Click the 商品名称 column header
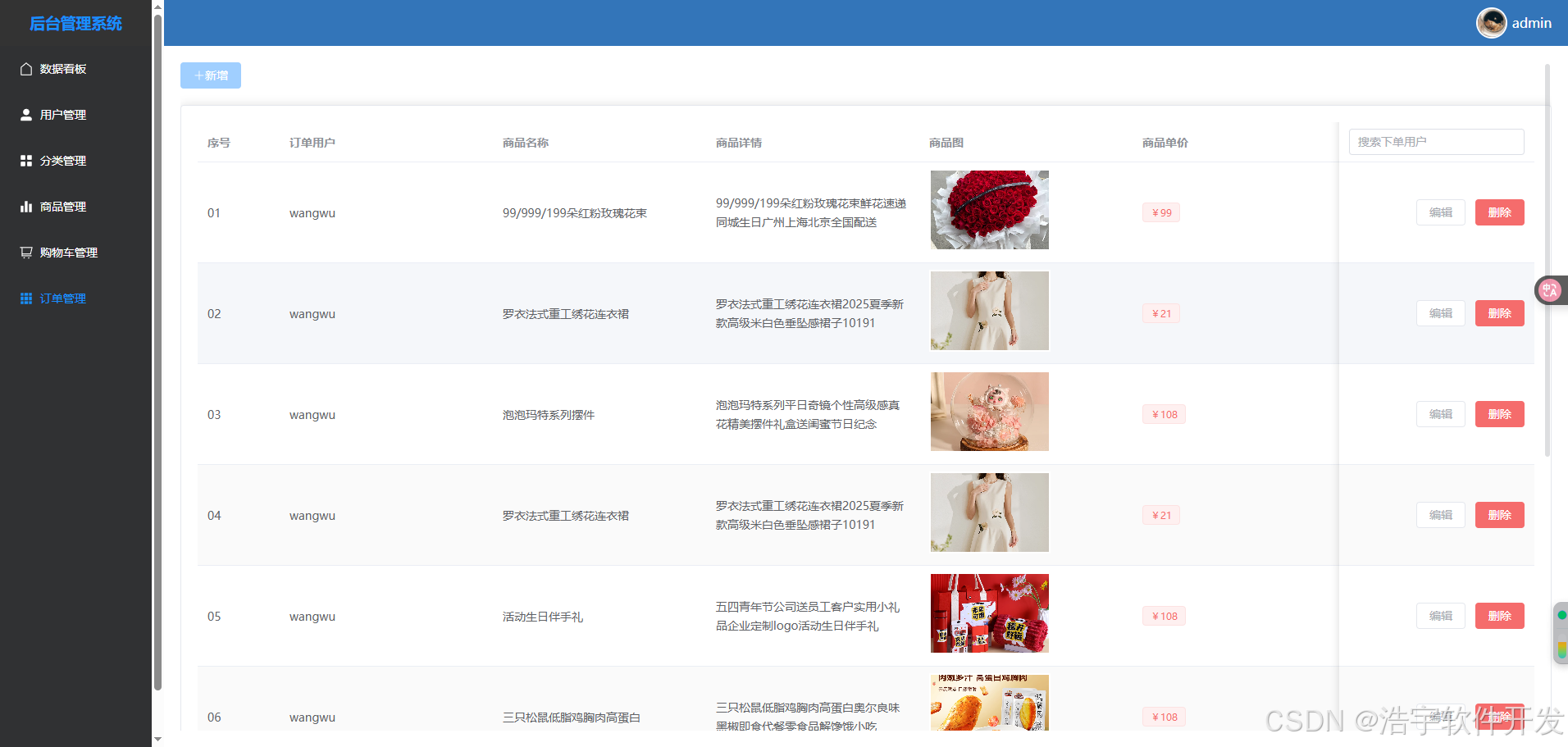The width and height of the screenshot is (1568, 747). coord(526,143)
